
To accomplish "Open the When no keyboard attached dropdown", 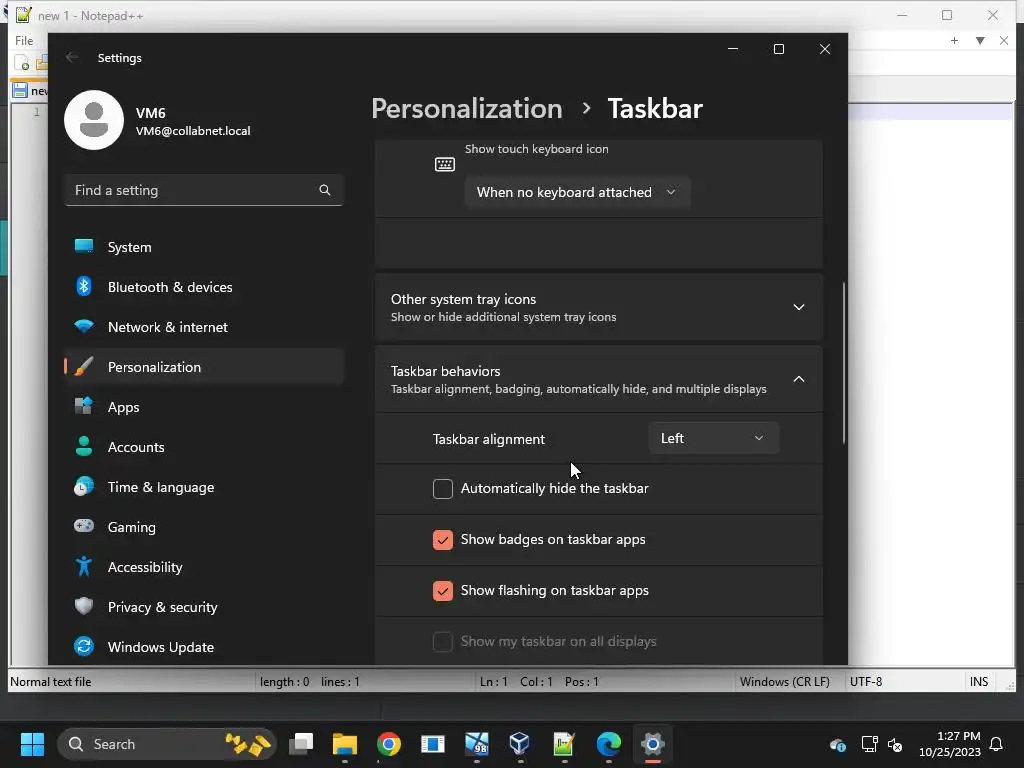I will (x=577, y=192).
